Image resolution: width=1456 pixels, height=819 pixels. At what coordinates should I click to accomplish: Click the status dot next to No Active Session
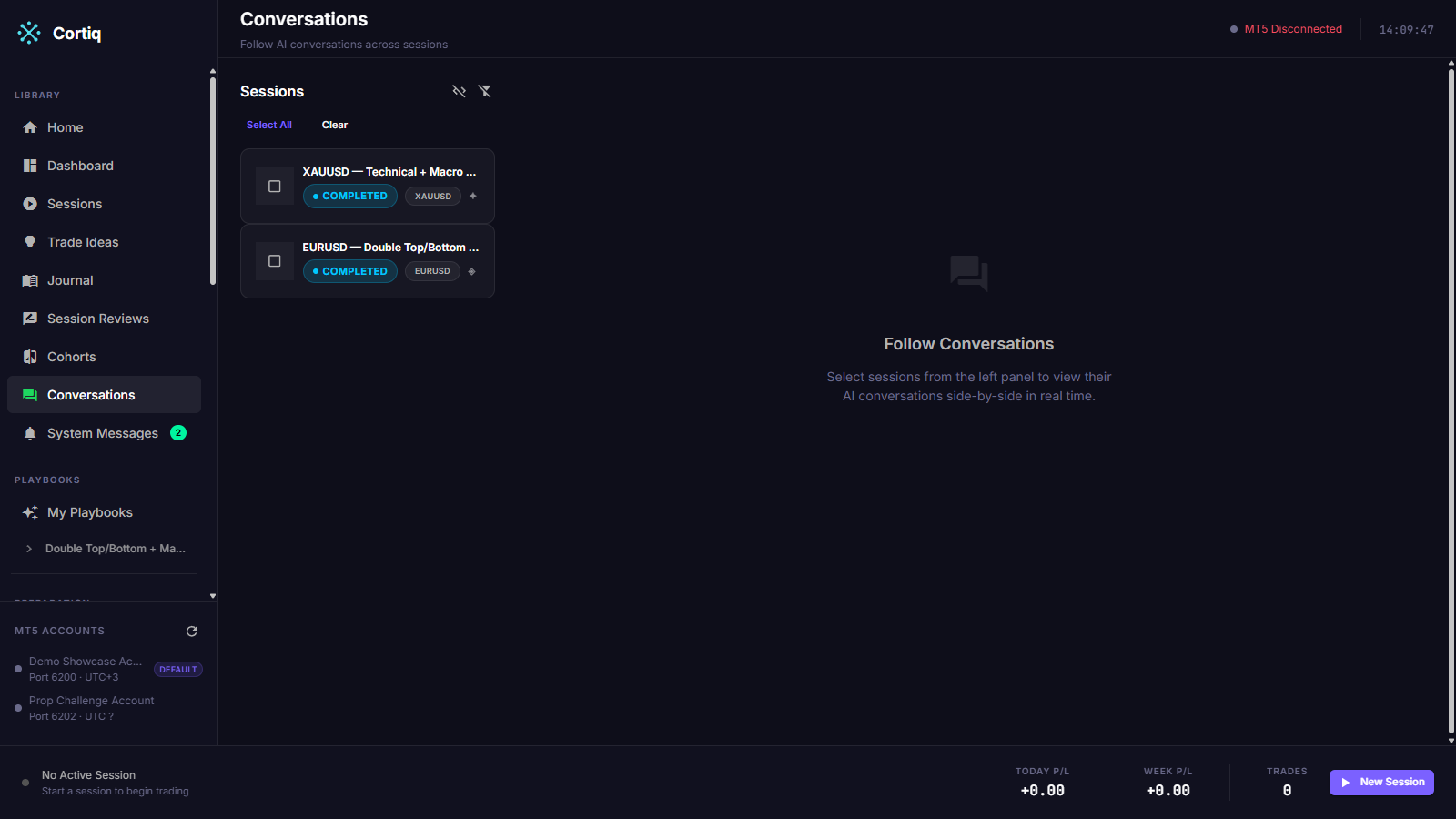tap(25, 783)
